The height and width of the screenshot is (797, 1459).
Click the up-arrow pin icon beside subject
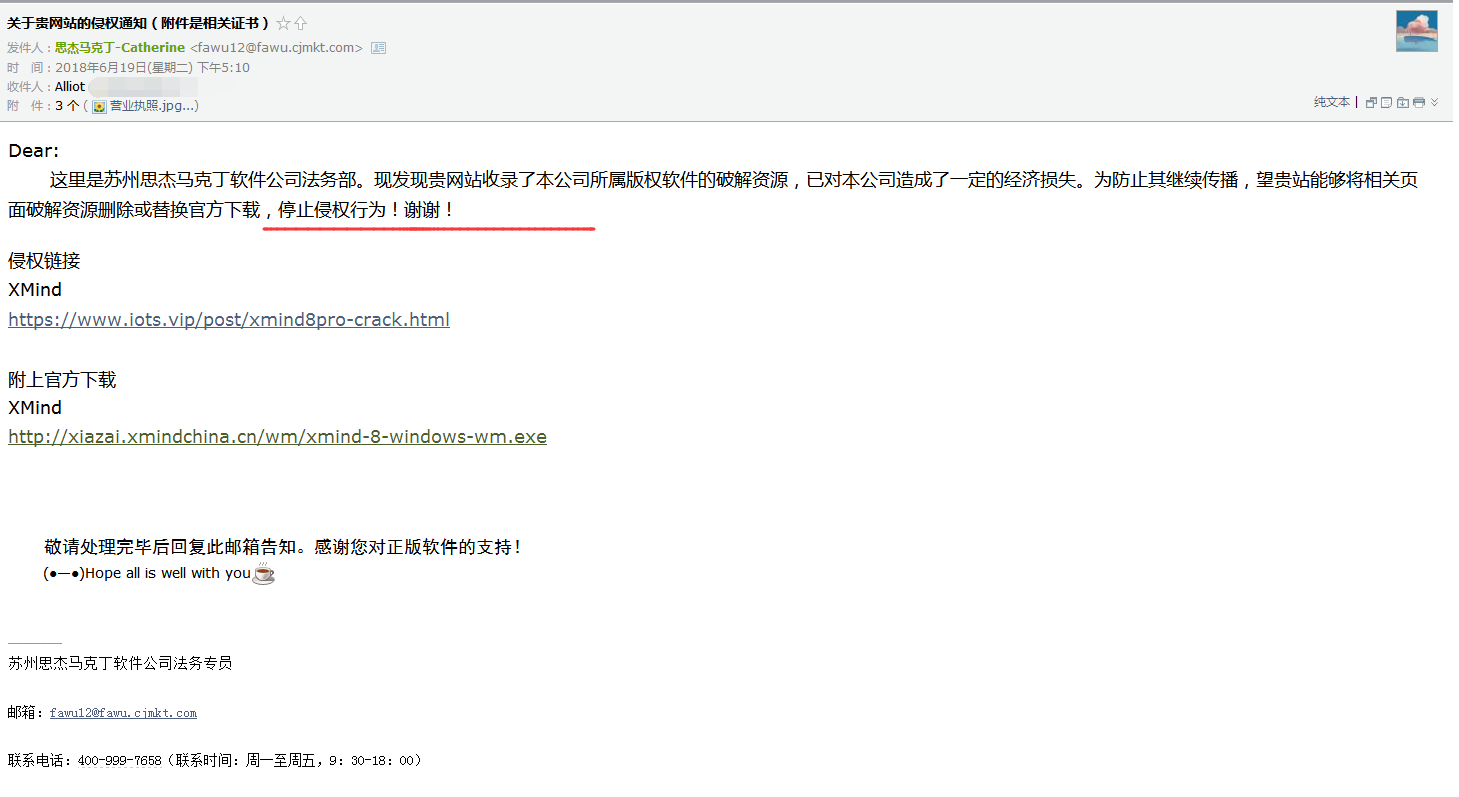pos(300,23)
